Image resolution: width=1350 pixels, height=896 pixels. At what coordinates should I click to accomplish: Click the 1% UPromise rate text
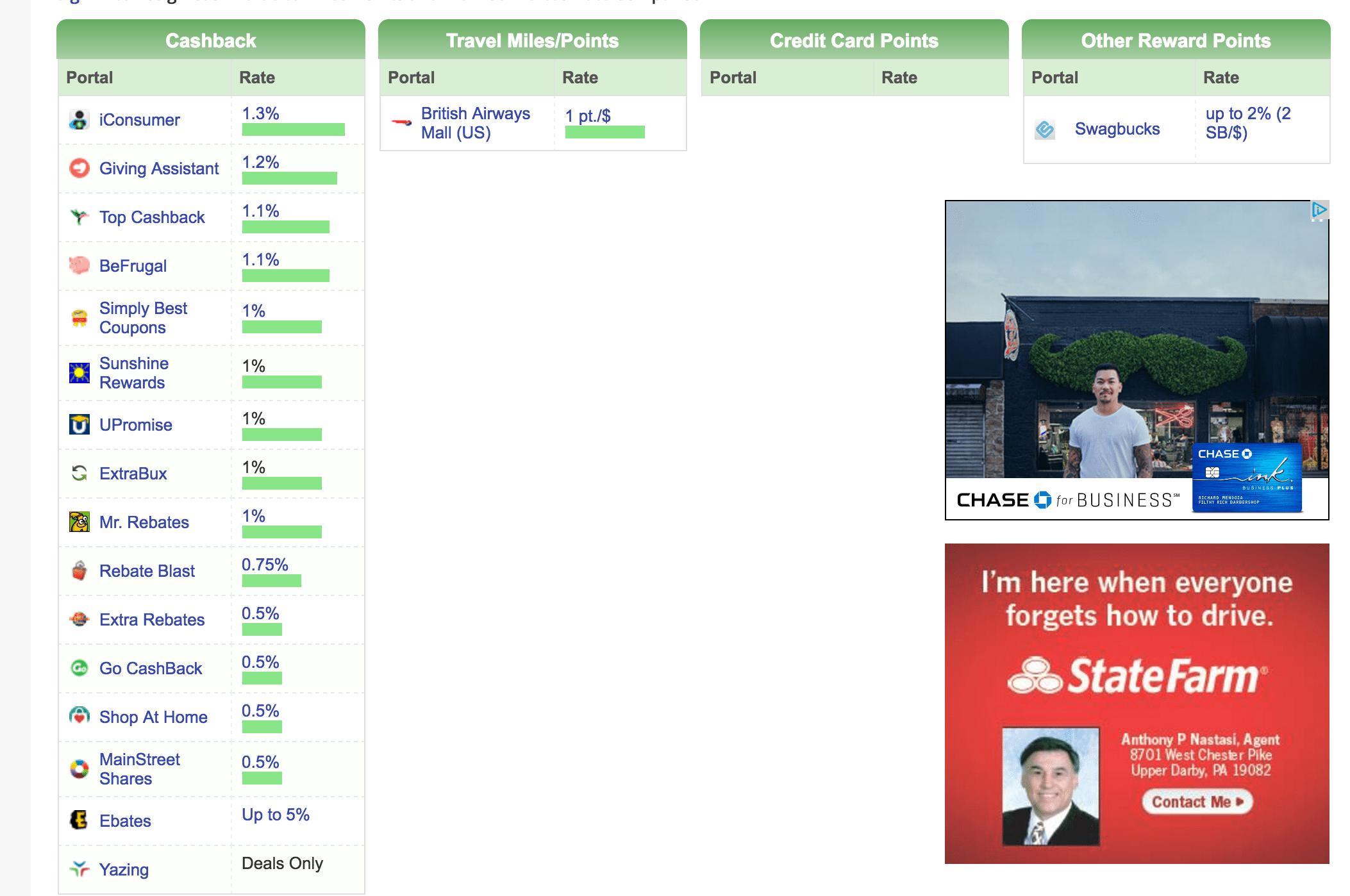(x=253, y=419)
